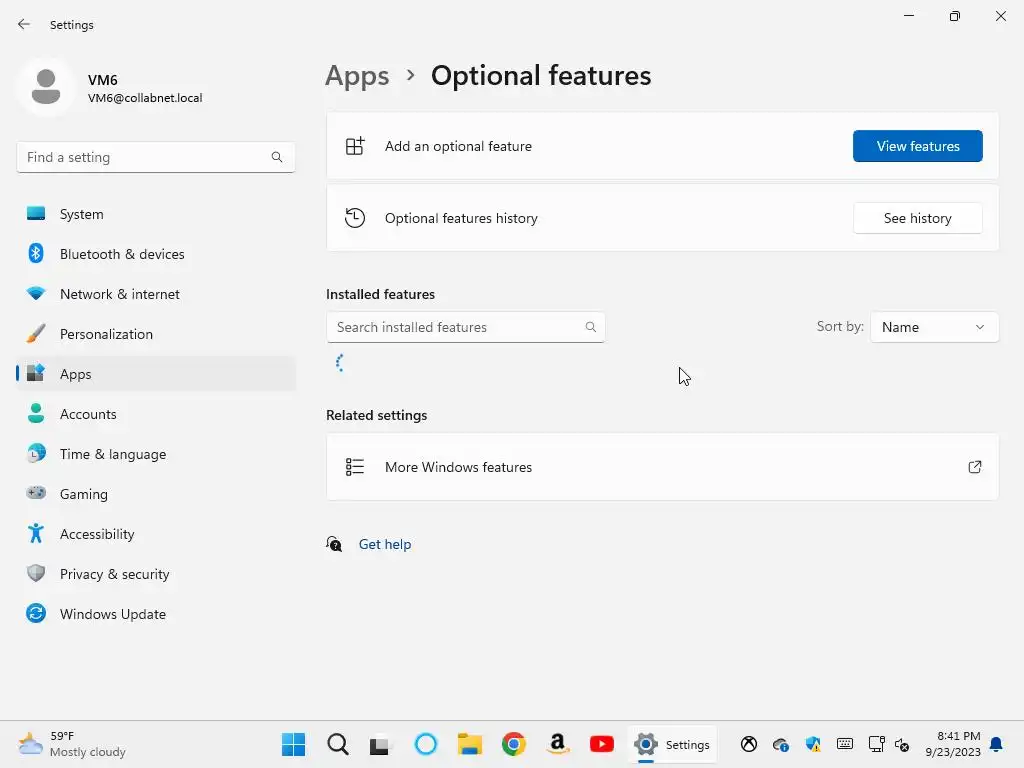Screen dimensions: 1024x768
Task: Open the Personalization category
Action: pos(106,334)
